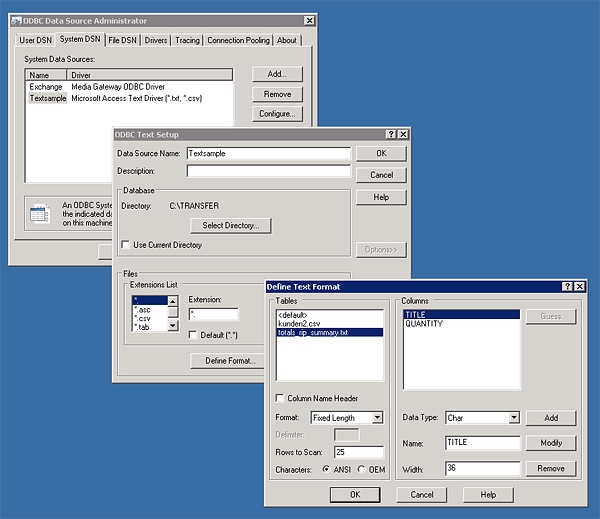Switch to the Drivers tab
This screenshot has width=600, height=519.
click(x=157, y=40)
